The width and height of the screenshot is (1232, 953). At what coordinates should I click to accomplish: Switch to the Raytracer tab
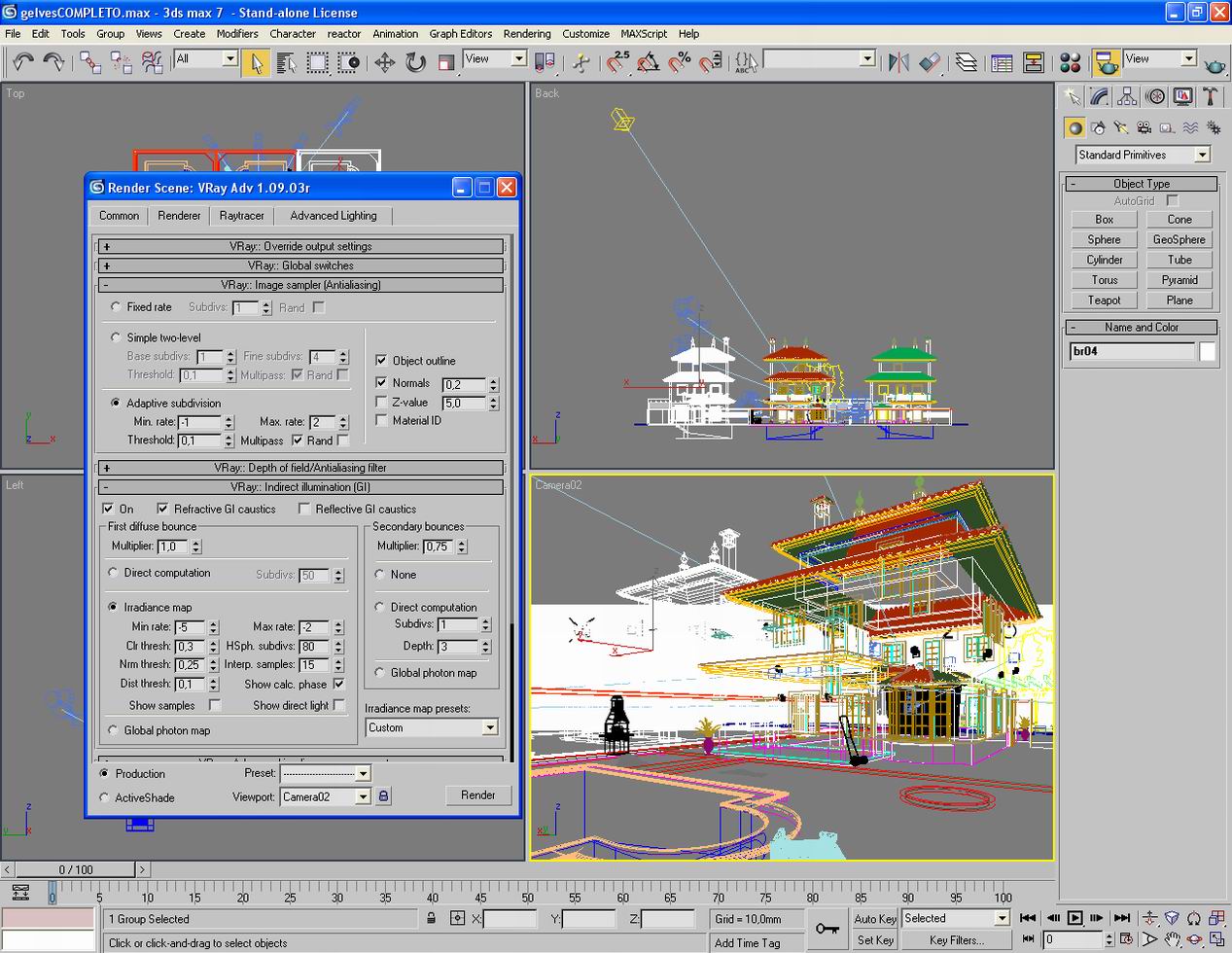coord(241,216)
